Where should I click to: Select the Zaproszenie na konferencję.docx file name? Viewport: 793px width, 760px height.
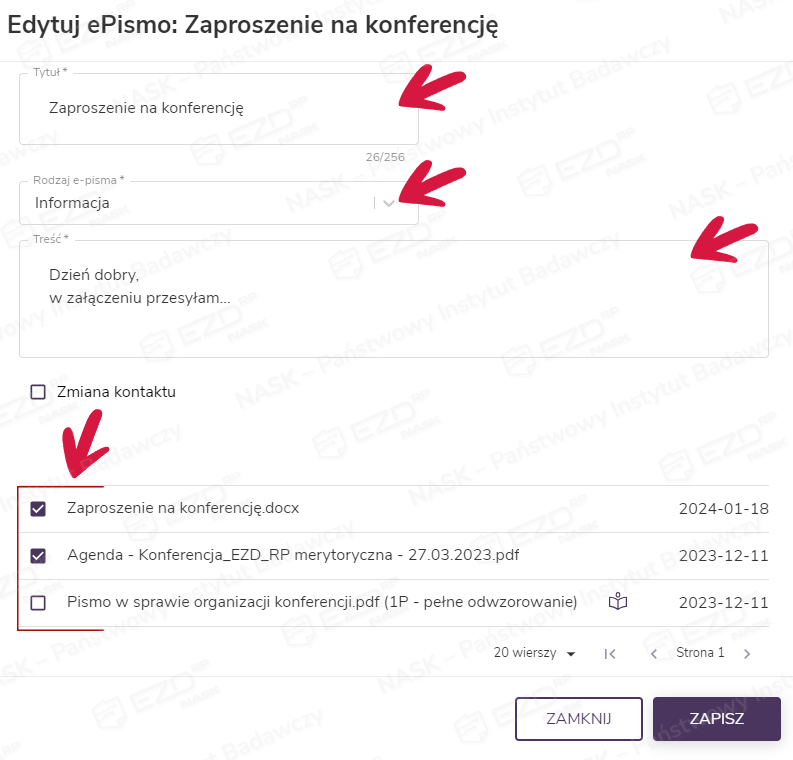click(x=183, y=508)
